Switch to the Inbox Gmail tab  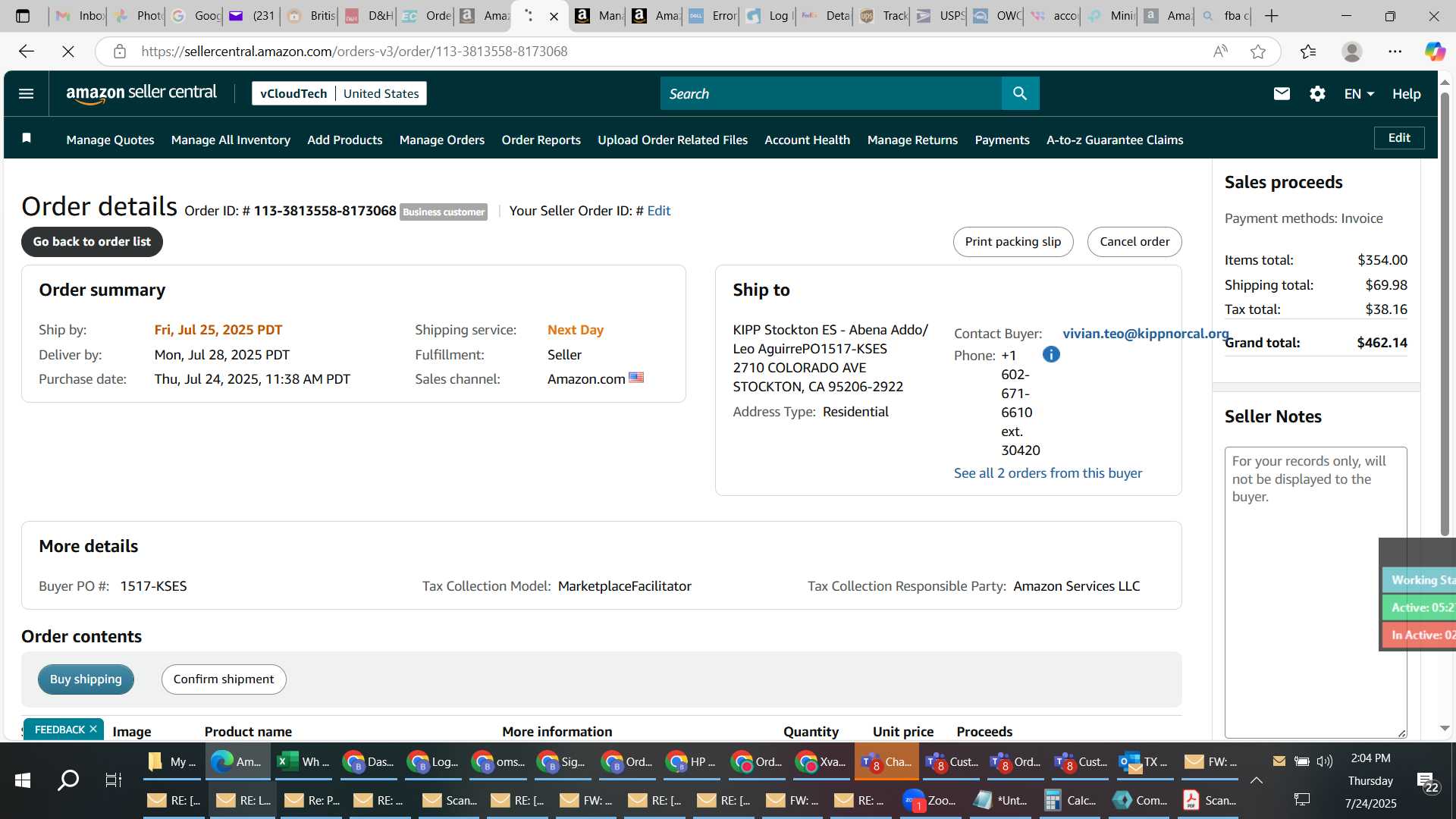(x=79, y=16)
